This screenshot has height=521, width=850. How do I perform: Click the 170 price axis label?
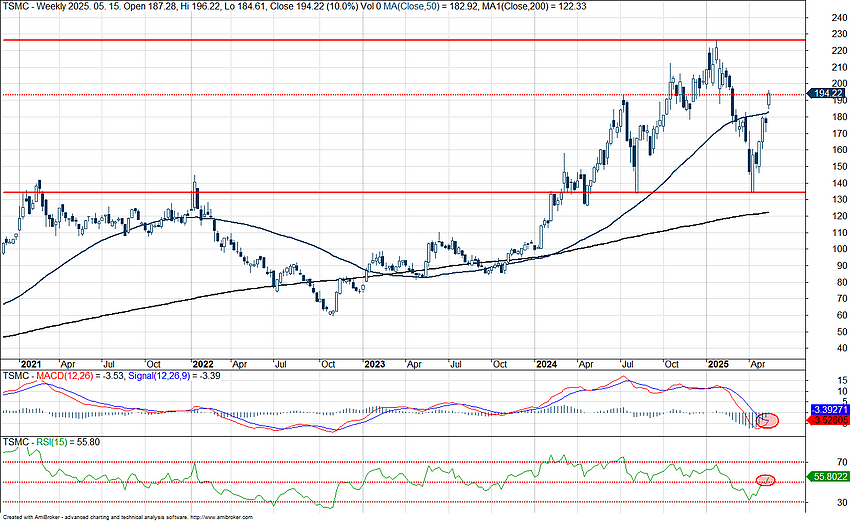(840, 133)
